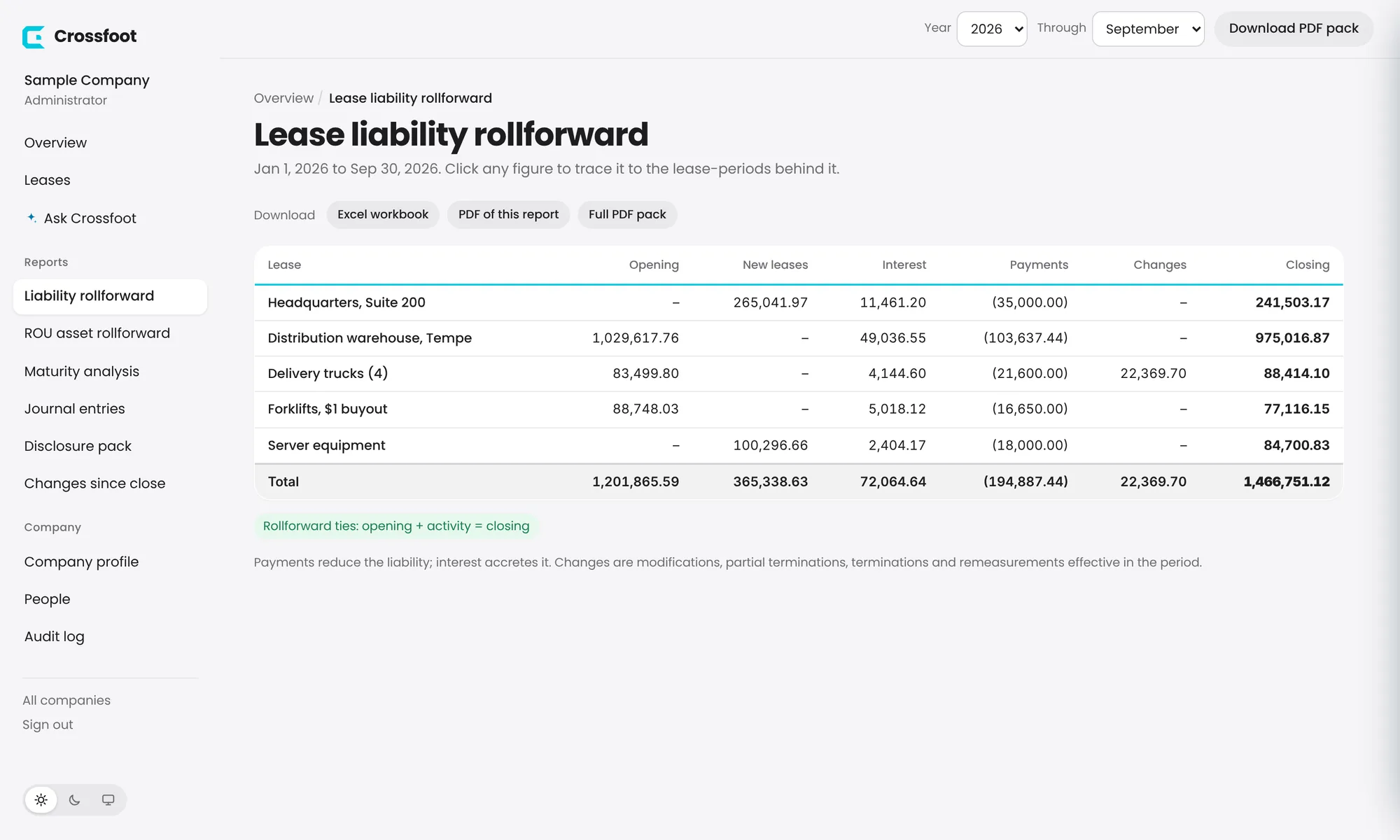
Task: Trace Headquarters closing figure 241,503.17
Action: pyautogui.click(x=1292, y=302)
